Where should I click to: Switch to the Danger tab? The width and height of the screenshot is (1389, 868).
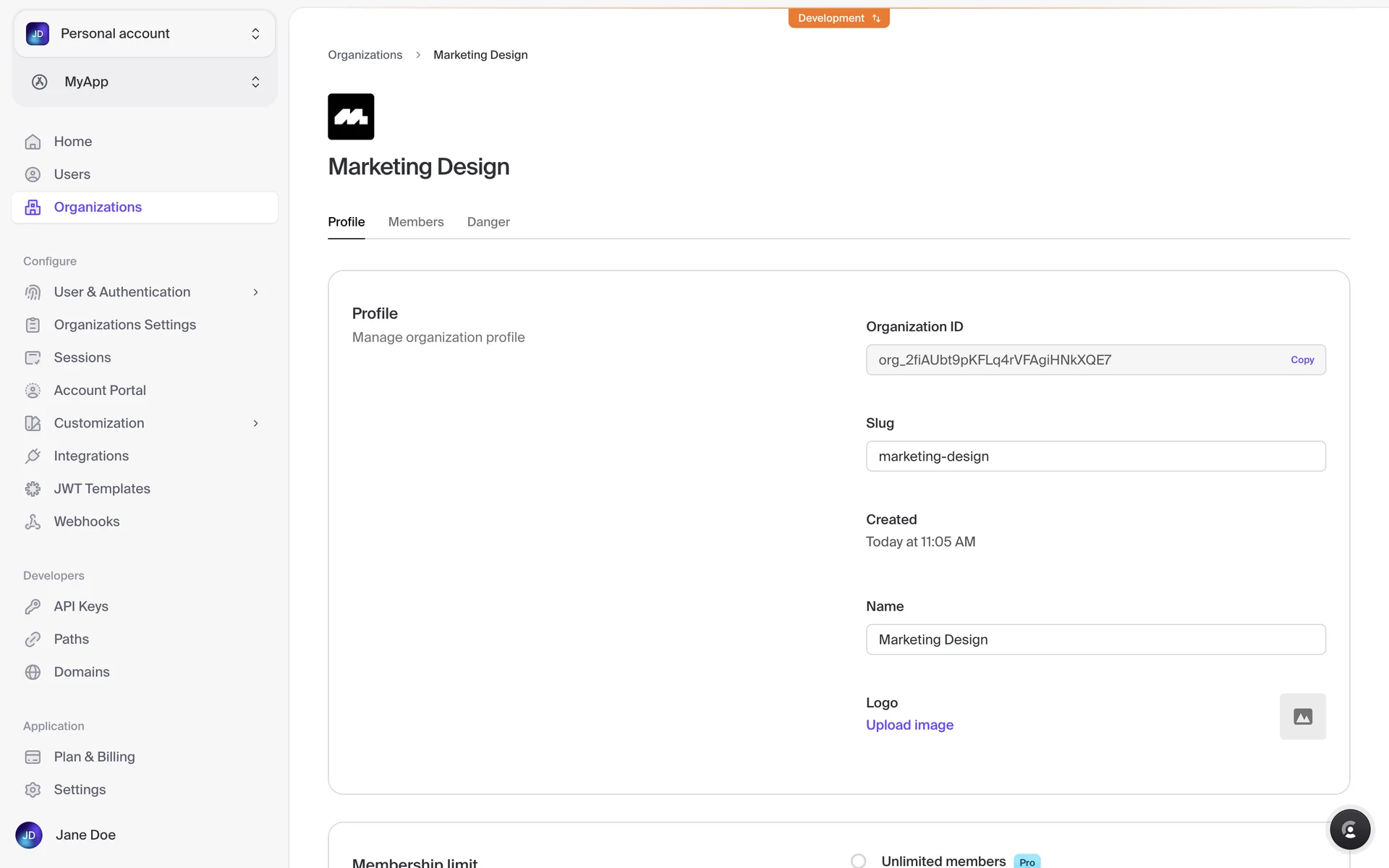[488, 222]
